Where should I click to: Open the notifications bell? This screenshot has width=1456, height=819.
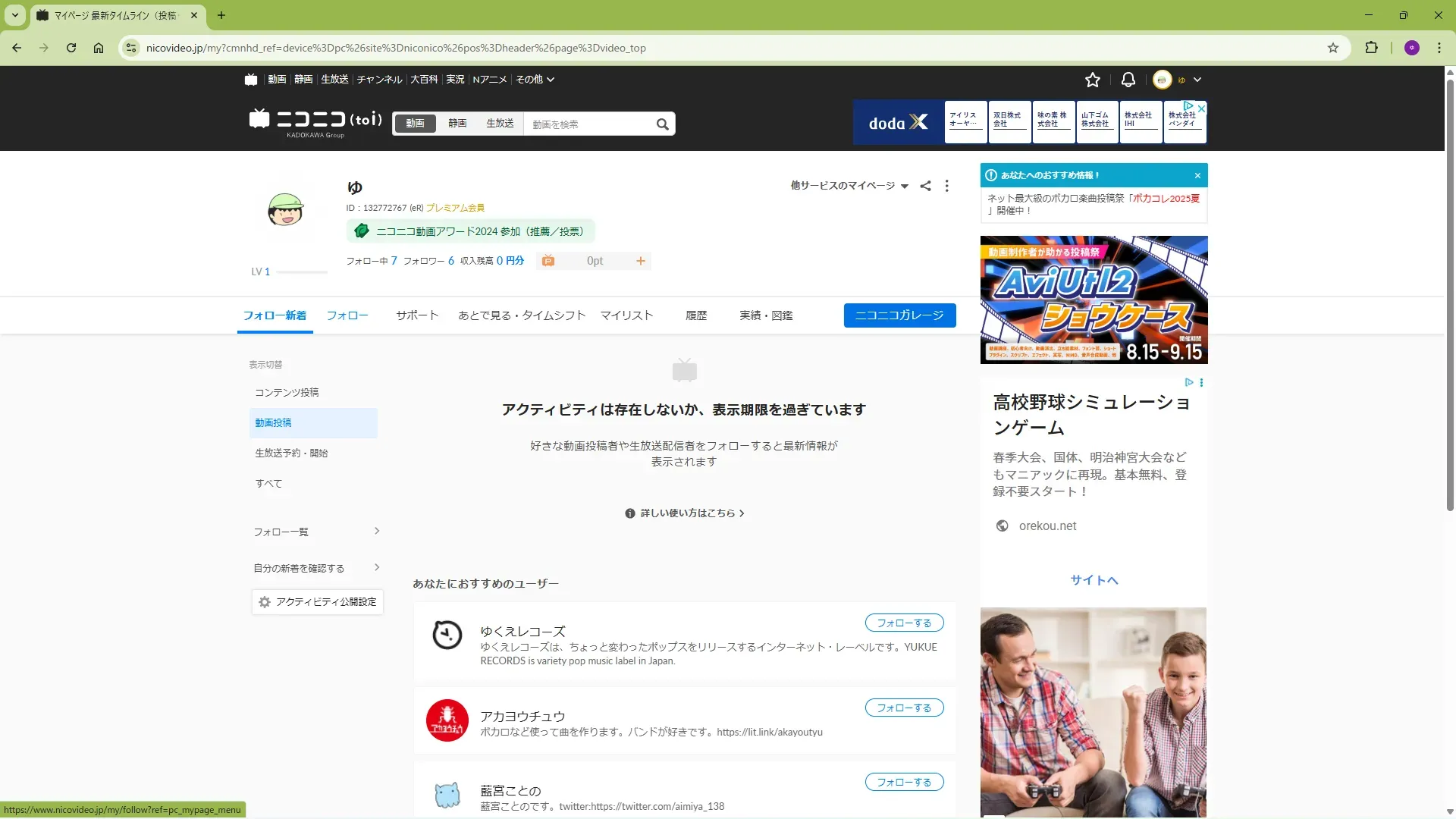pyautogui.click(x=1128, y=80)
